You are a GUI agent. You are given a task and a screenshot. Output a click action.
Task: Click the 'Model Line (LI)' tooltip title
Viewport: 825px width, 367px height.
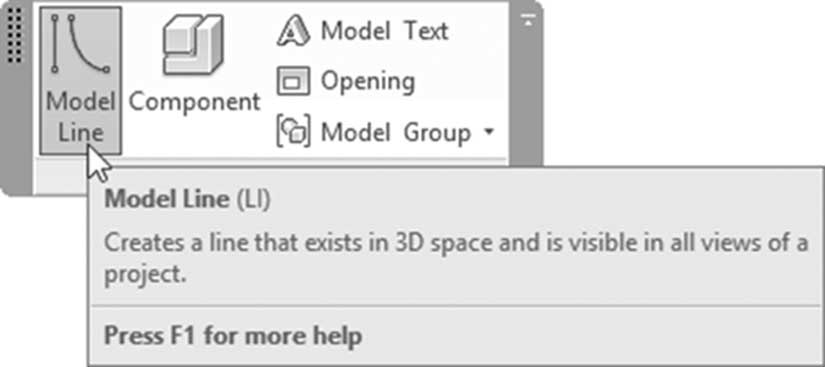tap(187, 200)
